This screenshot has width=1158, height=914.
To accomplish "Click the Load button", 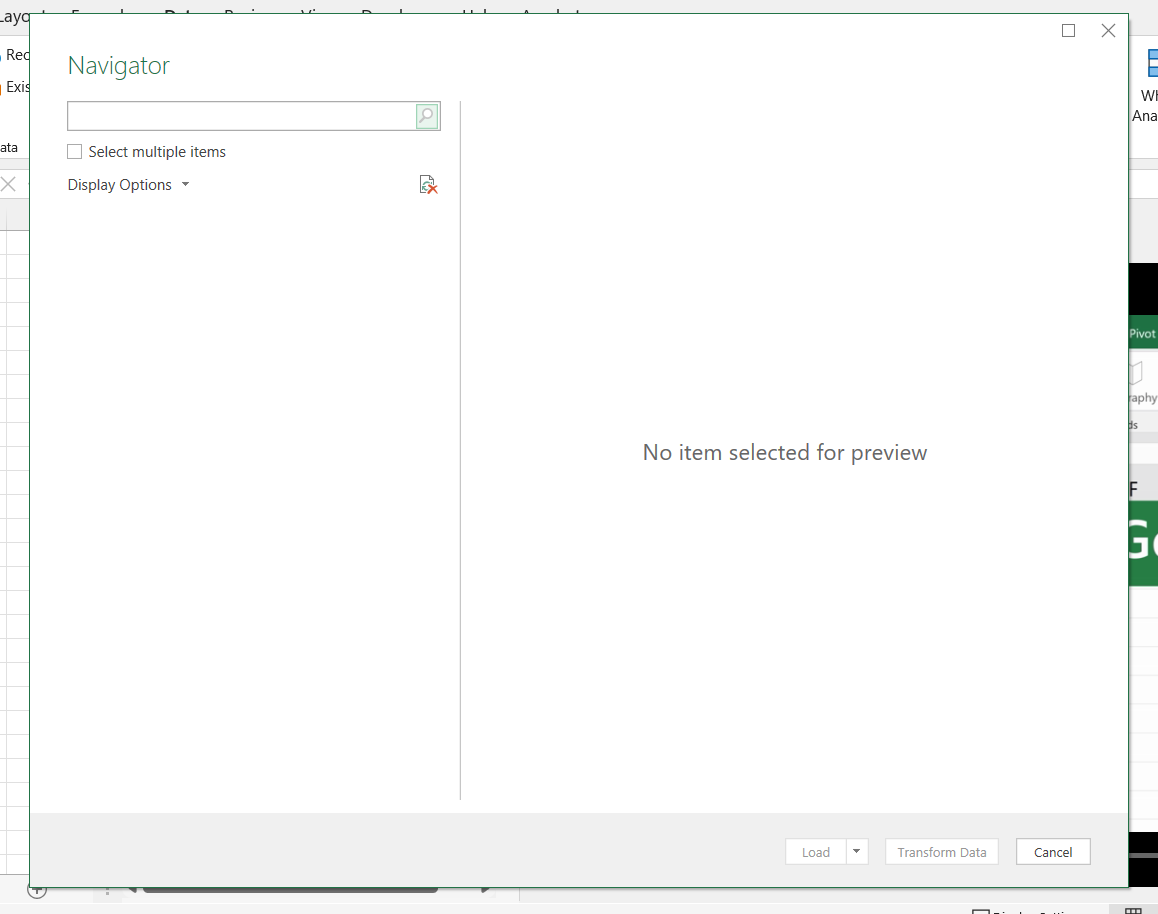I will (815, 852).
